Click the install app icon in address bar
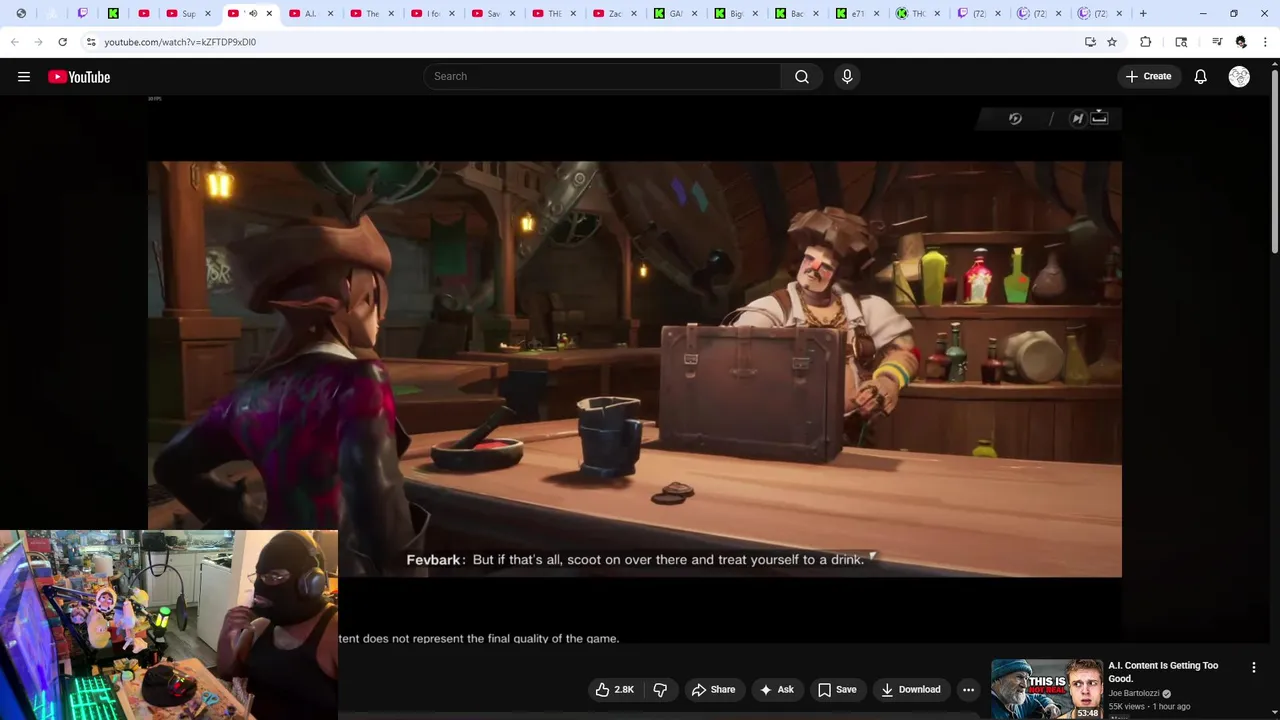The height and width of the screenshot is (720, 1280). point(1090,42)
